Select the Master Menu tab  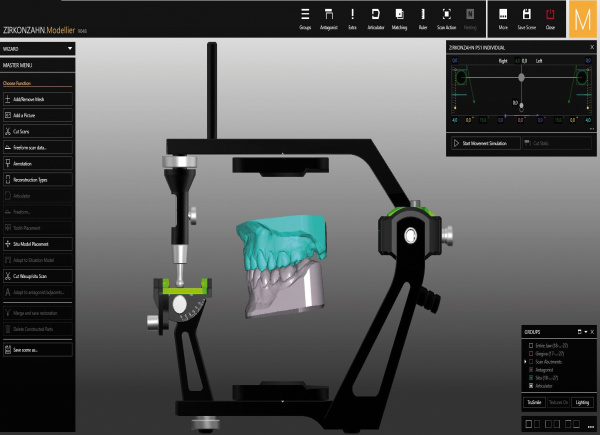point(38,65)
